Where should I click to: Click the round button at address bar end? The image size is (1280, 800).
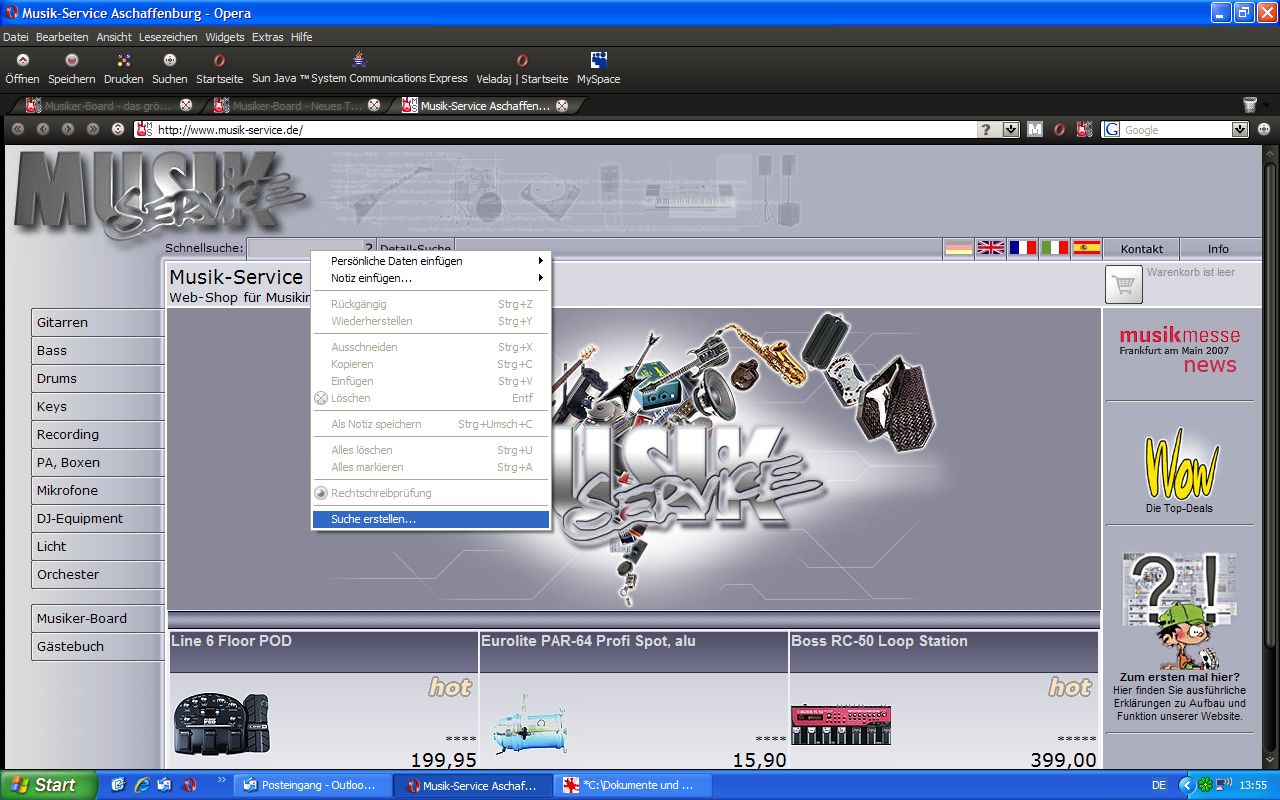[x=1264, y=129]
